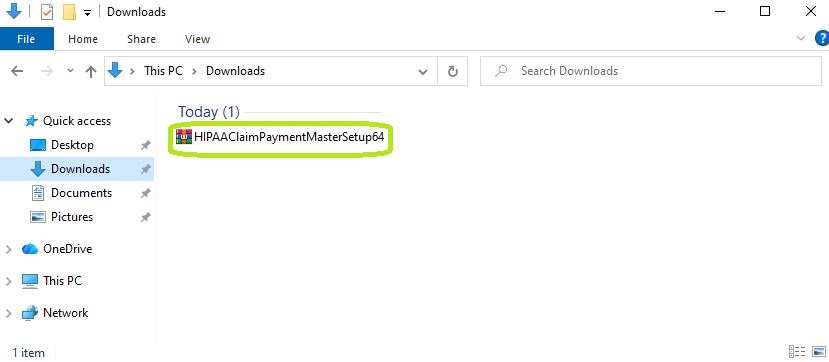Open the recent locations dropdown arrow
Image resolution: width=829 pixels, height=362 pixels.
coord(70,71)
